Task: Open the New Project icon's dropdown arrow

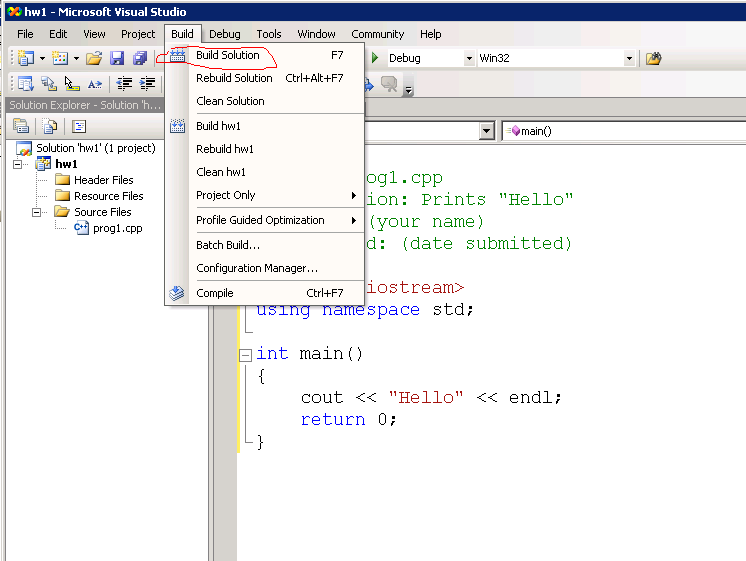Action: coord(42,59)
